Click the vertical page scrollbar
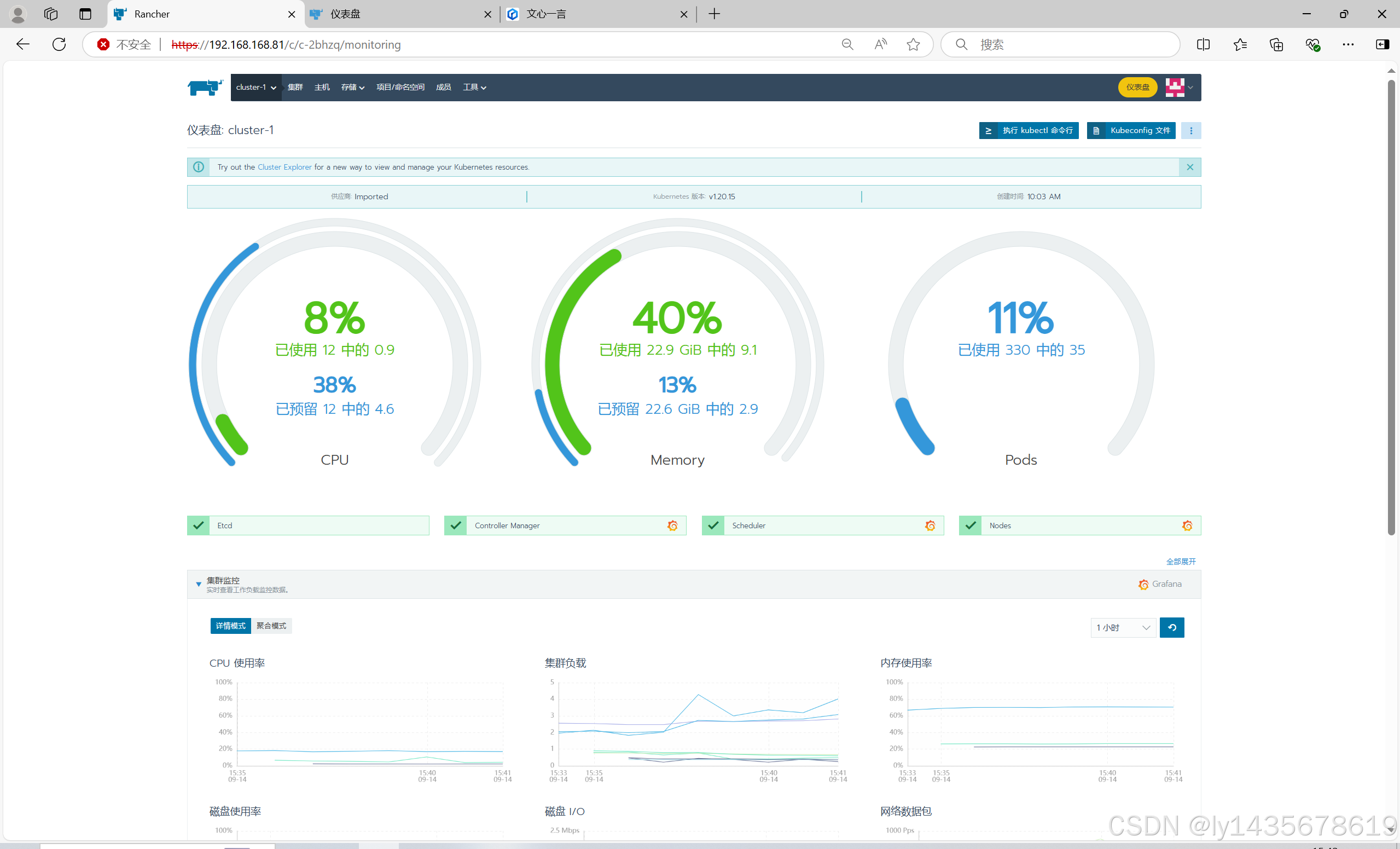The height and width of the screenshot is (849, 1400). pyautogui.click(x=1391, y=307)
